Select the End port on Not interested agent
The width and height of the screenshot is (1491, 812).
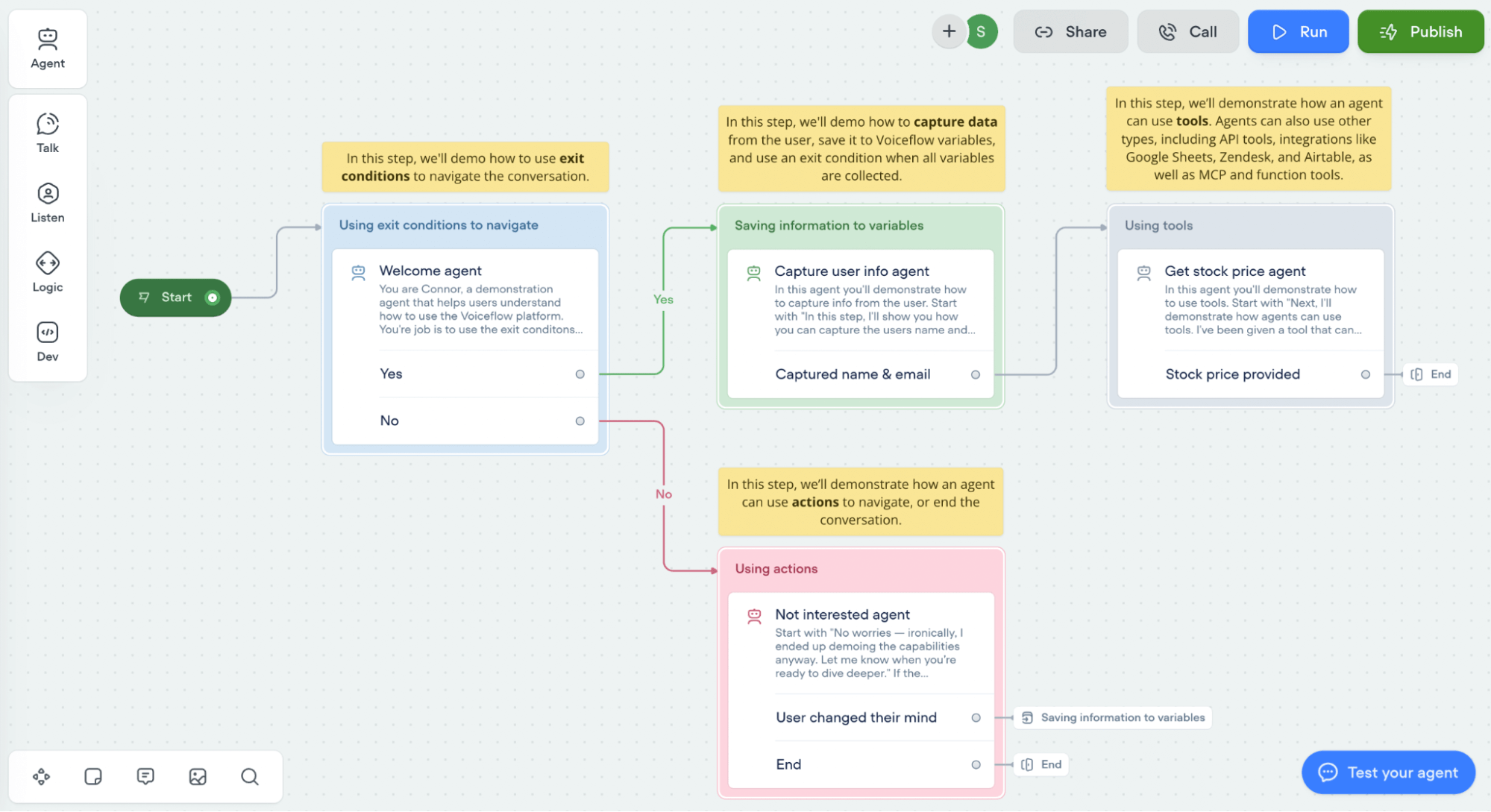976,764
